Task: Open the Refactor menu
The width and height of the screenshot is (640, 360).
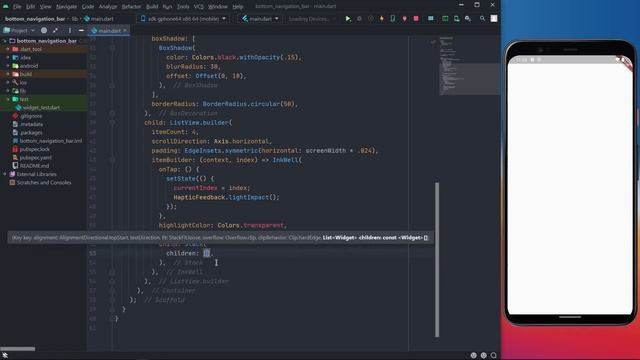Action: [x=131, y=7]
